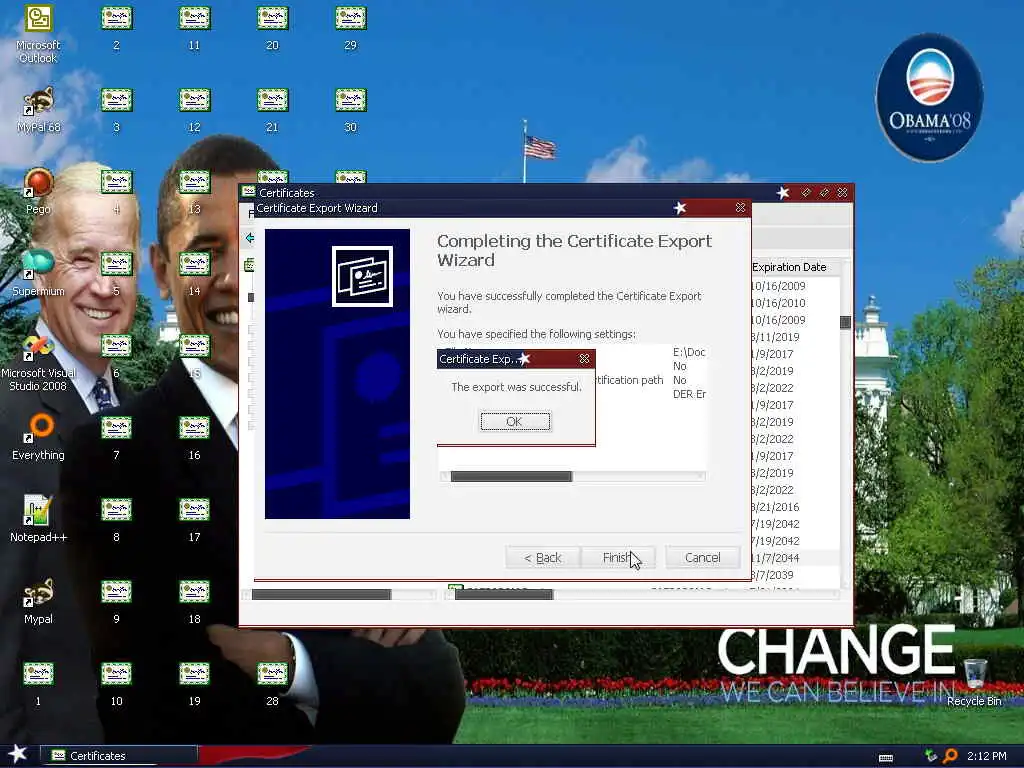Select the row with date 3/7/2039

(x=794, y=575)
